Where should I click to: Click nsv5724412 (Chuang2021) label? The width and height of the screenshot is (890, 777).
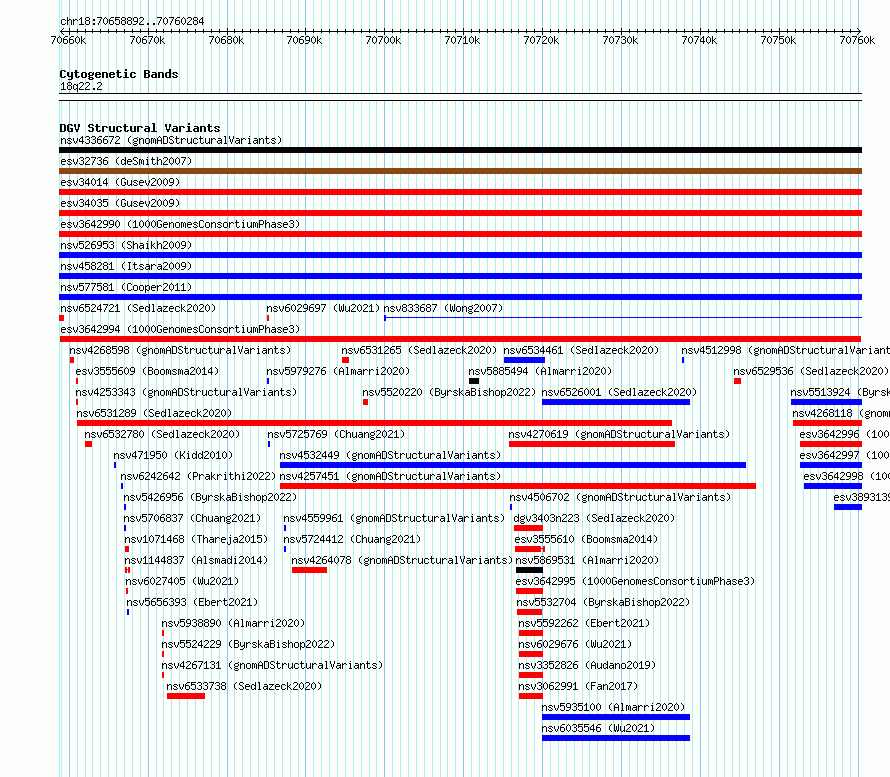(352, 539)
